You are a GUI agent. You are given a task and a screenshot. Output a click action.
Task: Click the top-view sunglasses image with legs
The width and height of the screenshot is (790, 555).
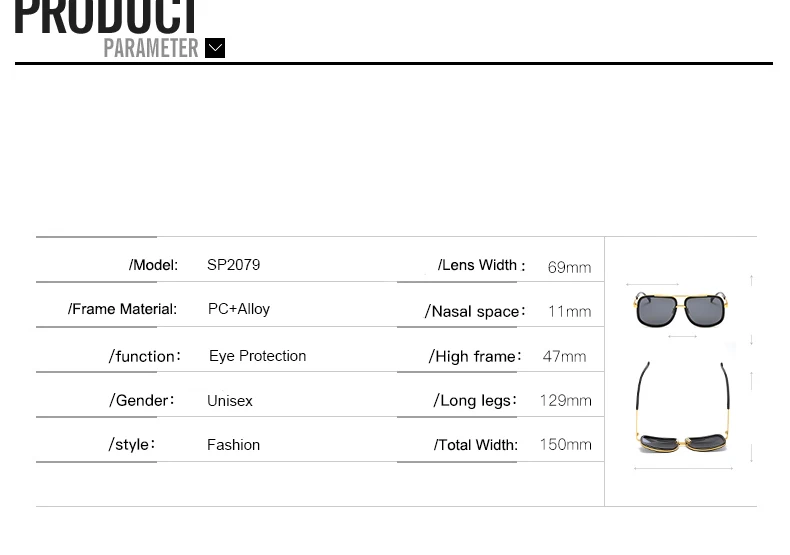pyautogui.click(x=683, y=407)
